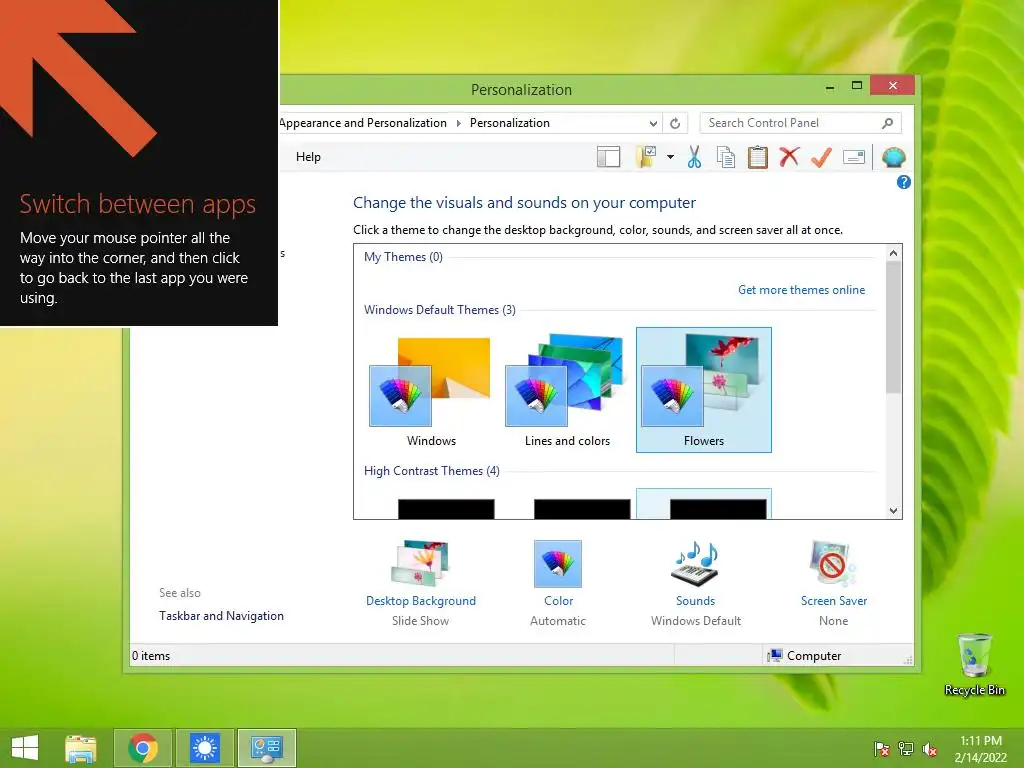The width and height of the screenshot is (1024, 768).
Task: Expand the folder options dropdown arrow
Action: [670, 157]
